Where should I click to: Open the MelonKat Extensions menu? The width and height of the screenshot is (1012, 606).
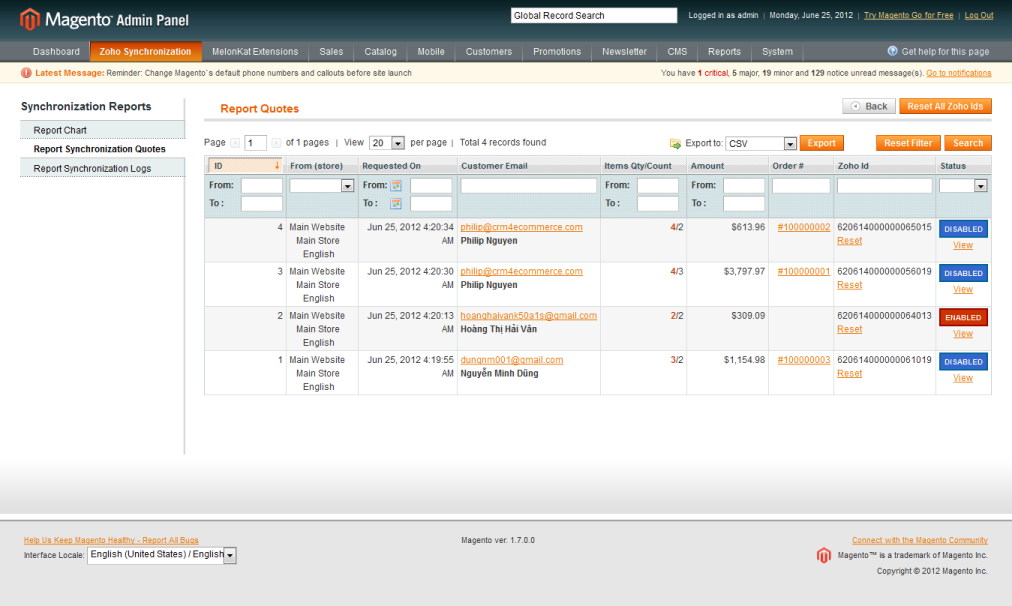pos(255,52)
